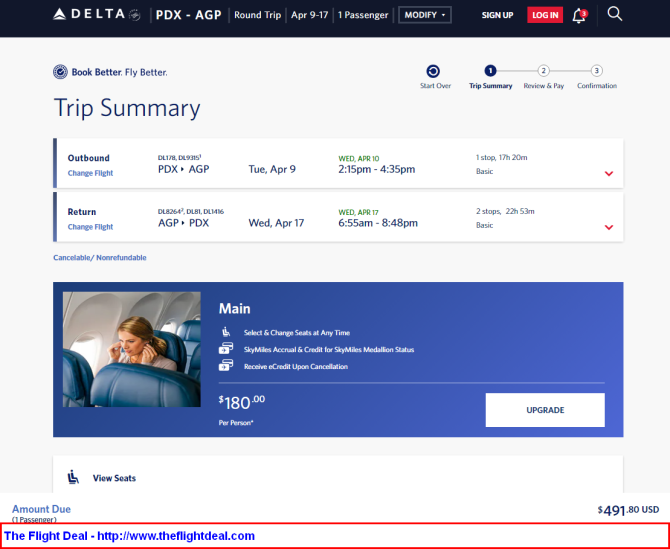The height and width of the screenshot is (549, 670).
Task: Click the Start Over circular arrow icon
Action: click(x=433, y=71)
